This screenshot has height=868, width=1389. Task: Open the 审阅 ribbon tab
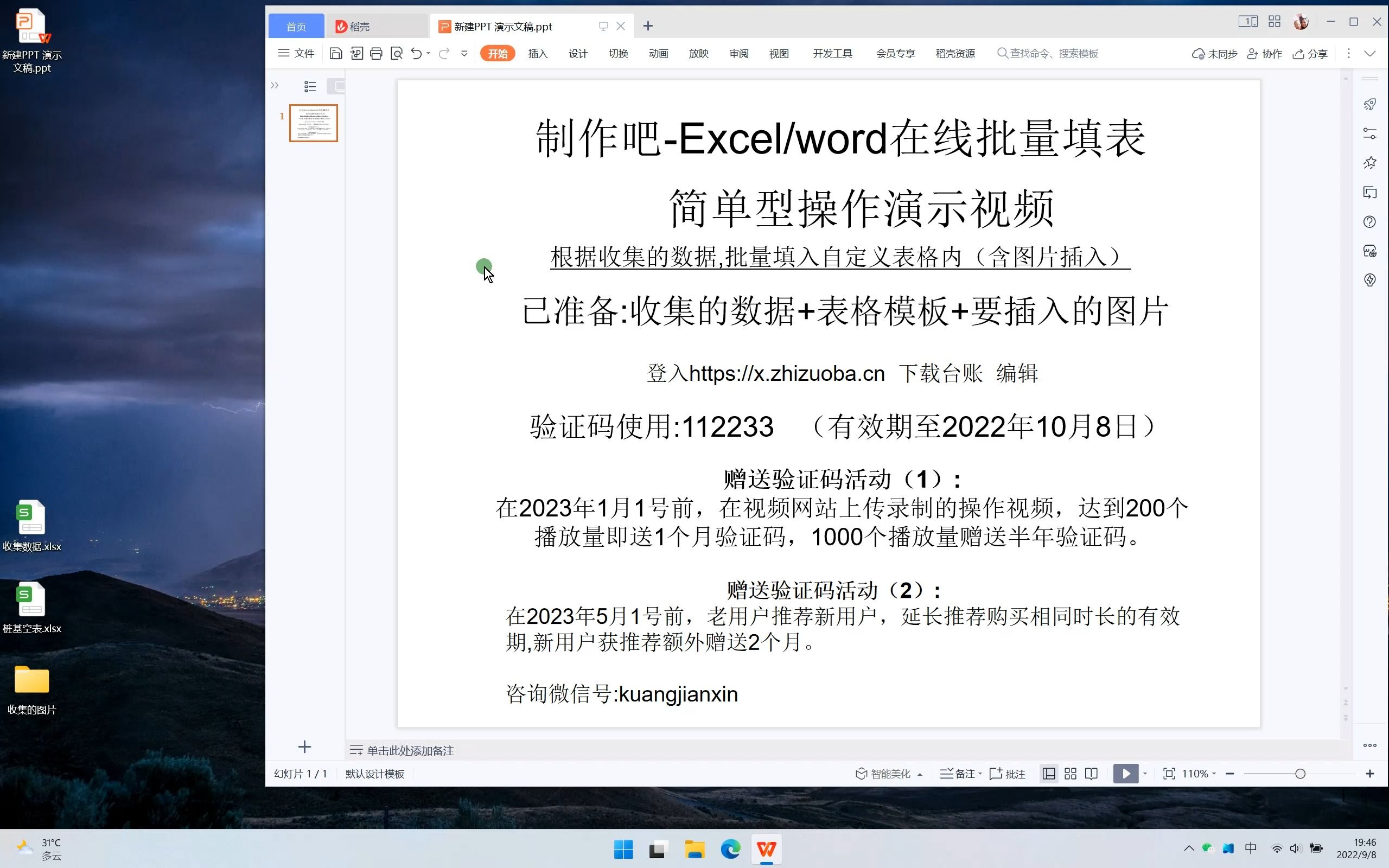[x=738, y=53]
